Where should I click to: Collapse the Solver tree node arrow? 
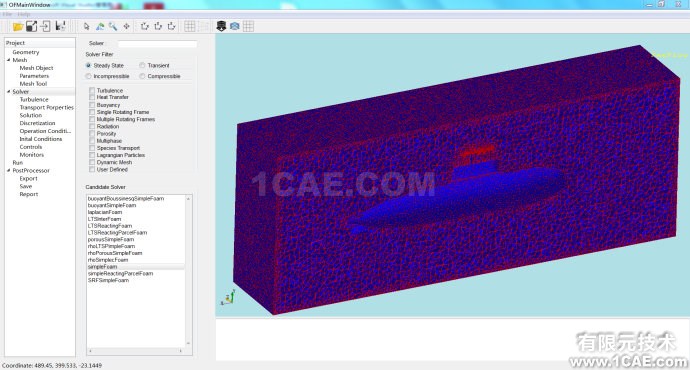pyautogui.click(x=8, y=92)
